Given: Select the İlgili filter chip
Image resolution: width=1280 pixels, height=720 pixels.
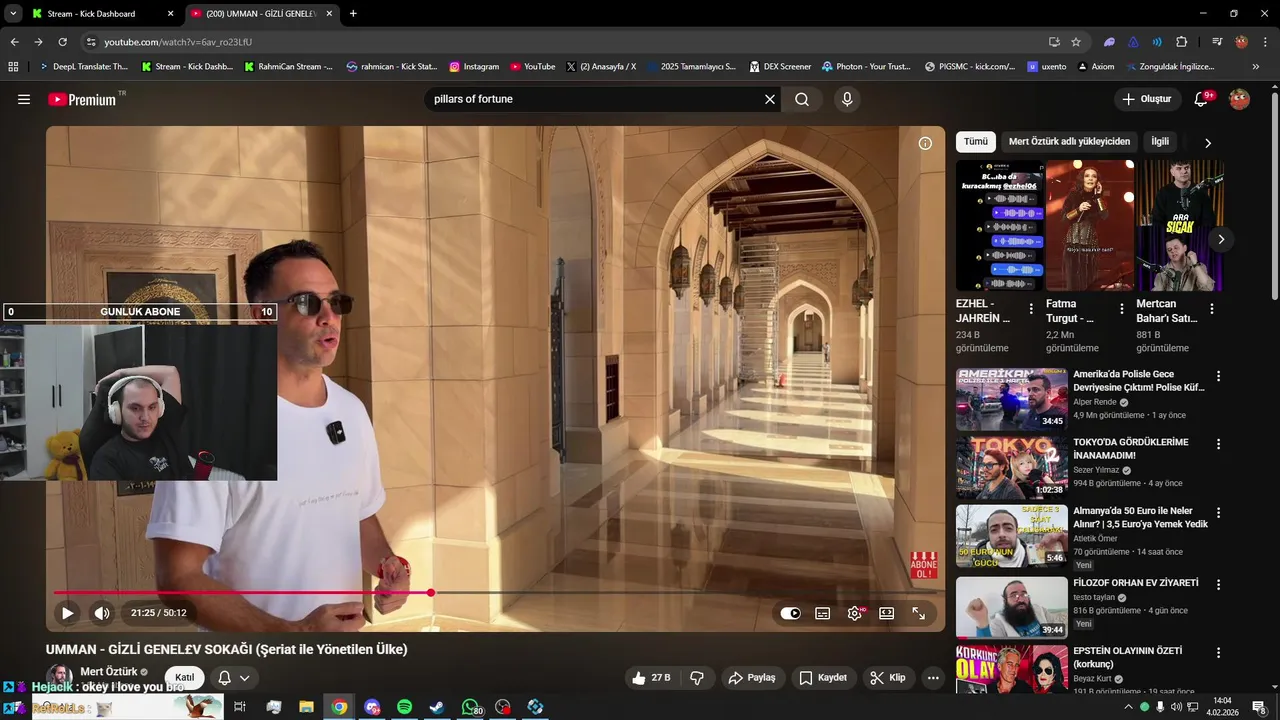Looking at the screenshot, I should pyautogui.click(x=1160, y=142).
